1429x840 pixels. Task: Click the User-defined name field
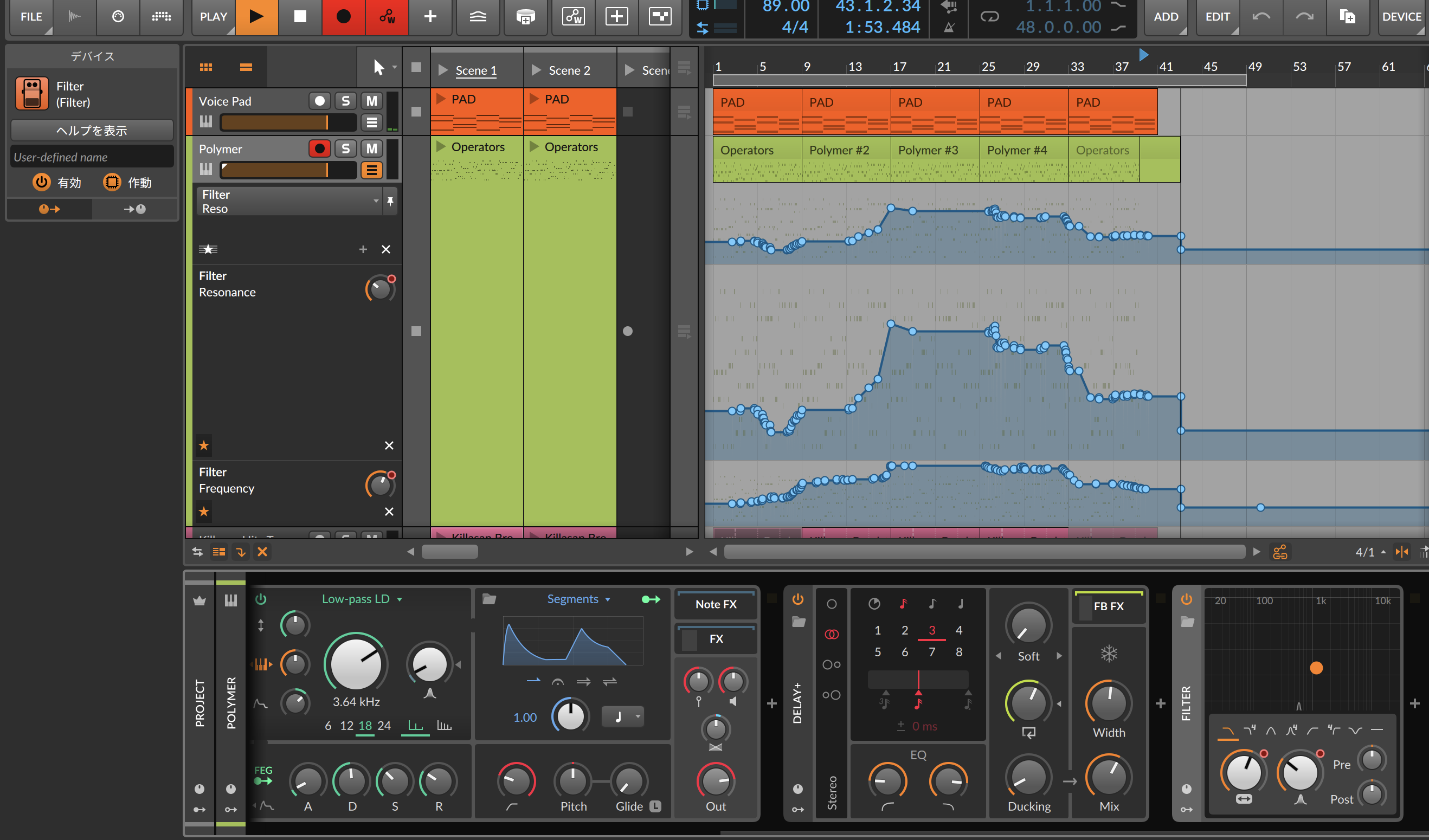click(x=92, y=157)
